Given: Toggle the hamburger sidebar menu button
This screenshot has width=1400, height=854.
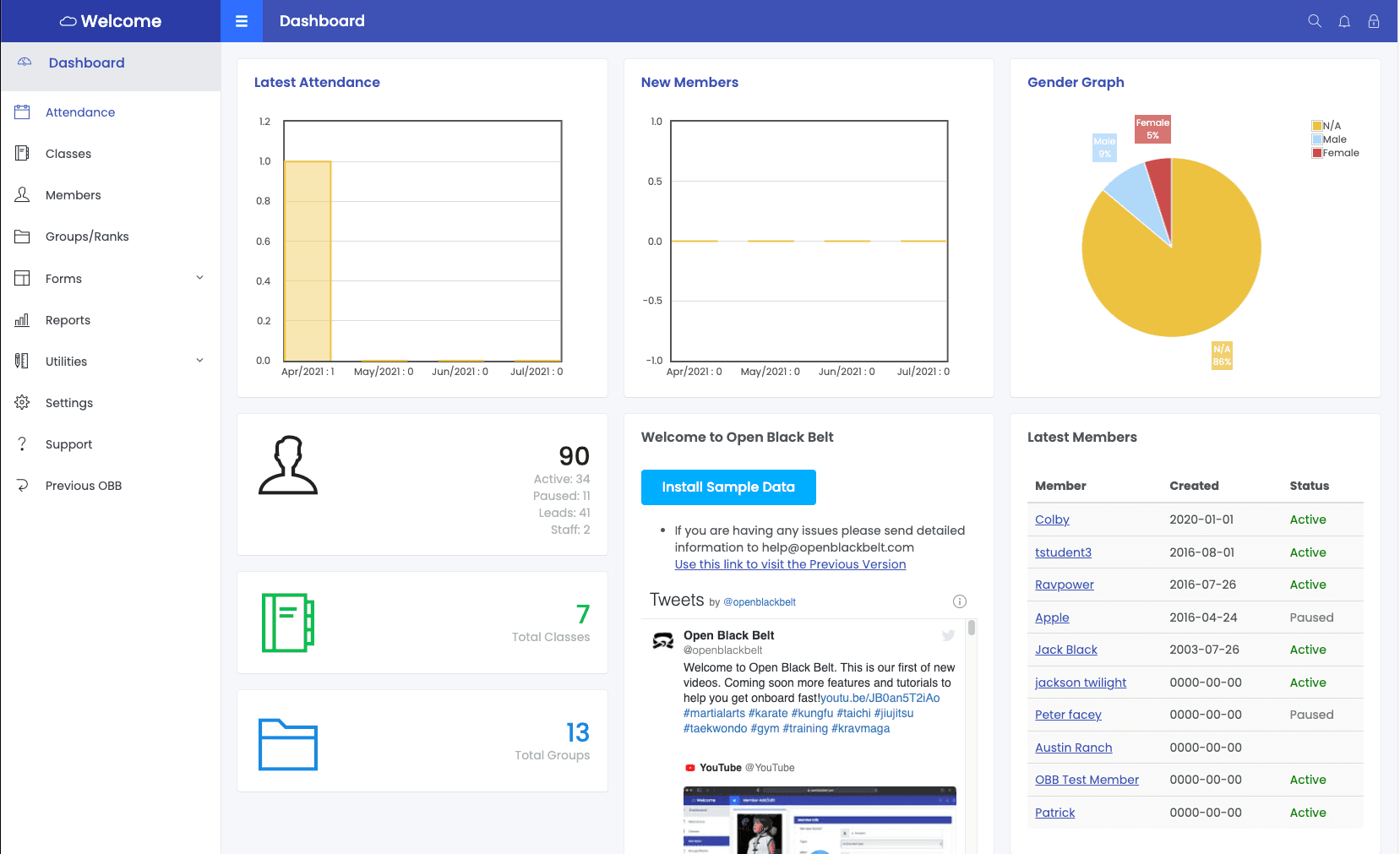Looking at the screenshot, I should click(242, 21).
